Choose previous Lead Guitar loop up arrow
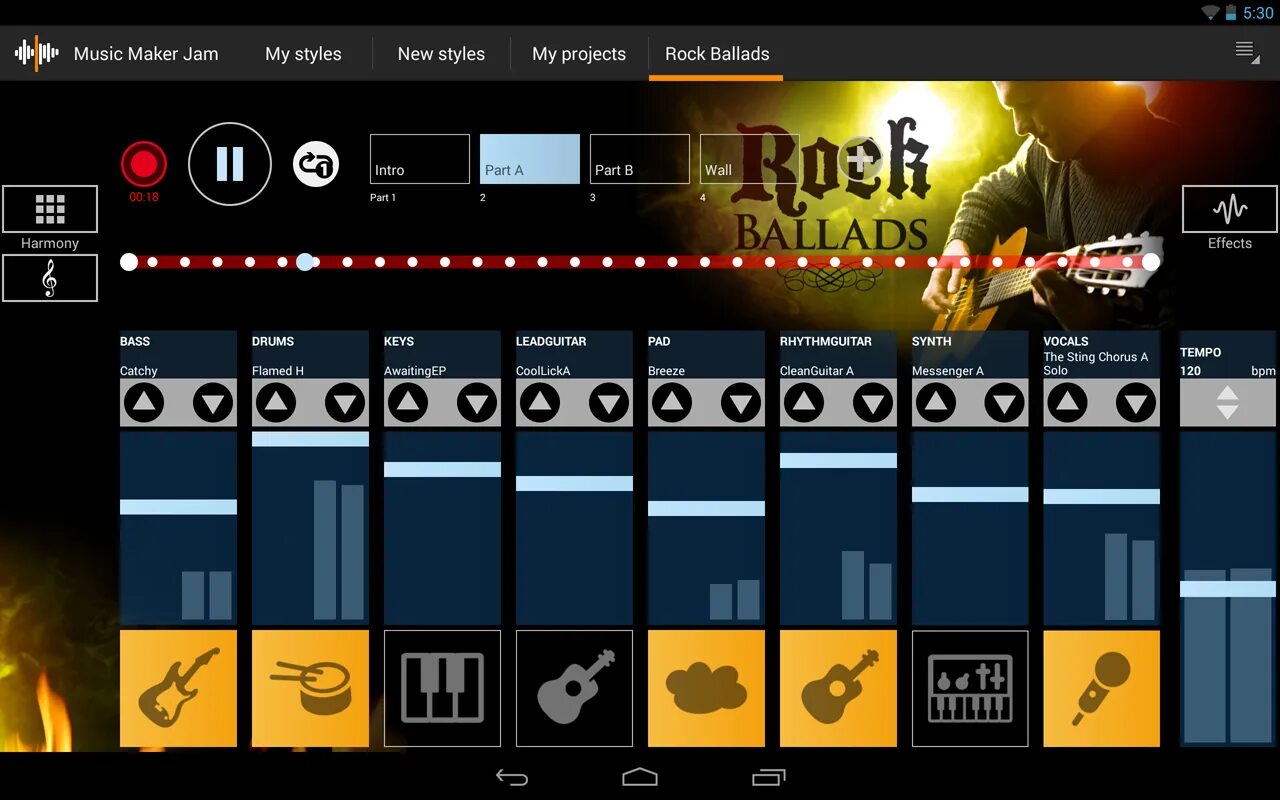 pyautogui.click(x=540, y=403)
